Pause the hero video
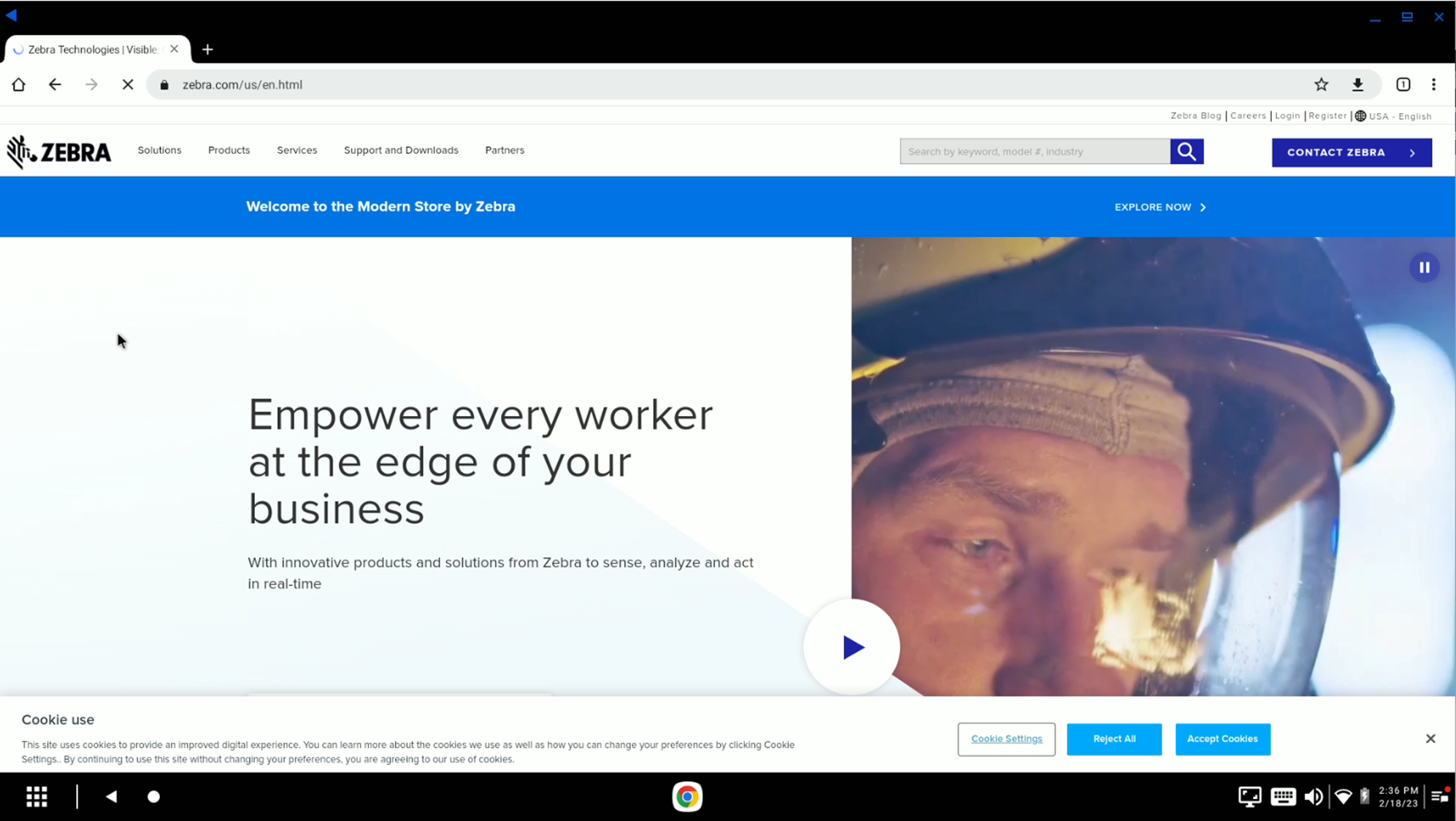This screenshot has width=1456, height=821. coord(1424,268)
